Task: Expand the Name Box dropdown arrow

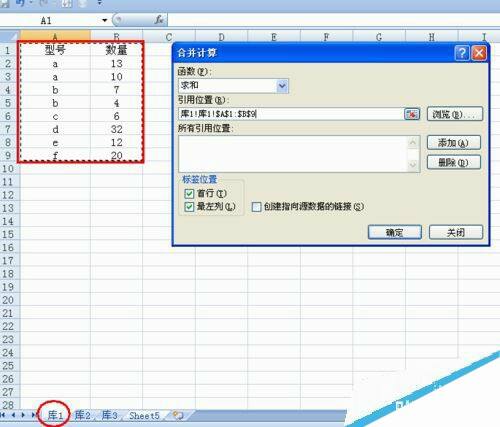Action: [x=105, y=20]
